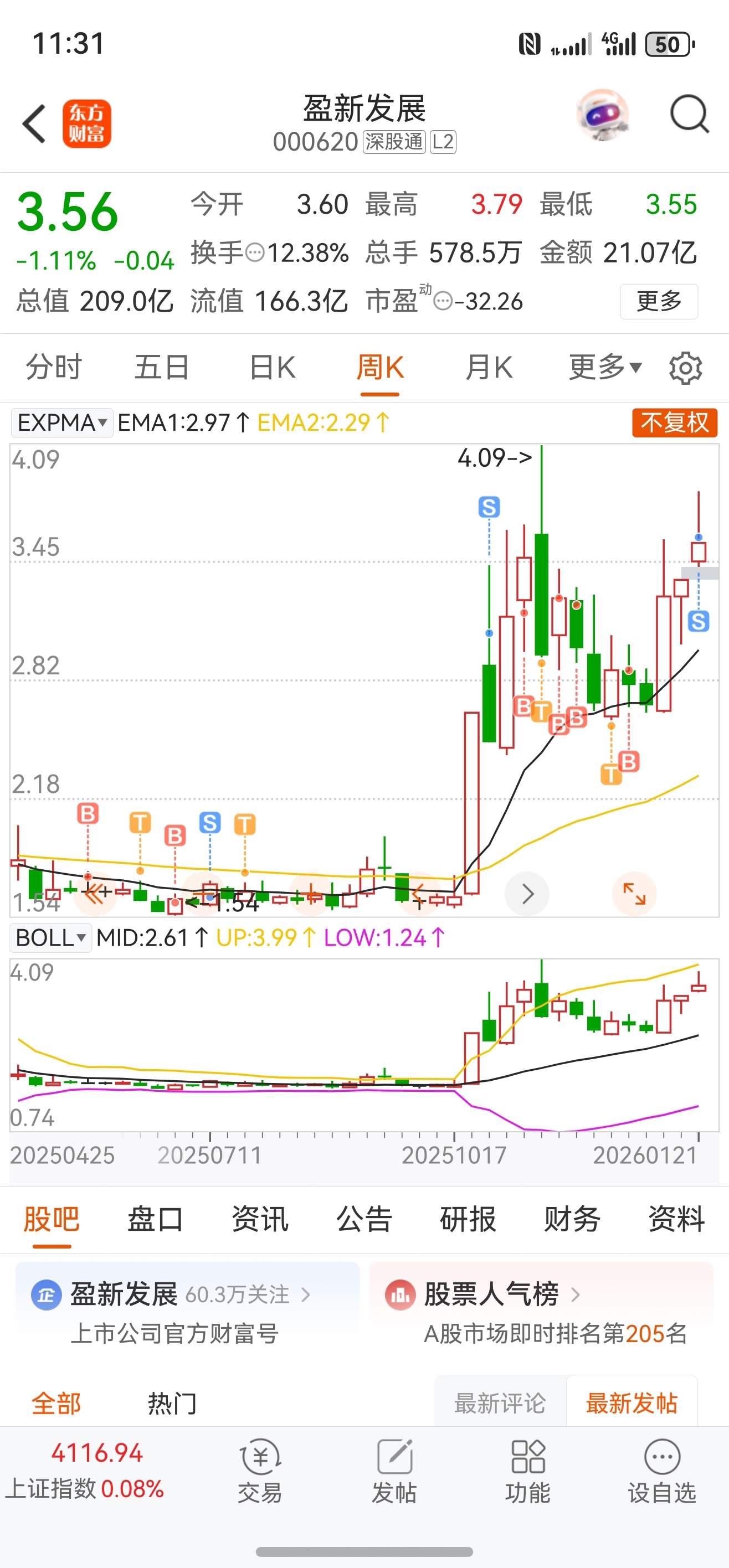Tap the 金额 21.07亿 turnover value
This screenshot has width=729, height=1568.
pyautogui.click(x=618, y=252)
